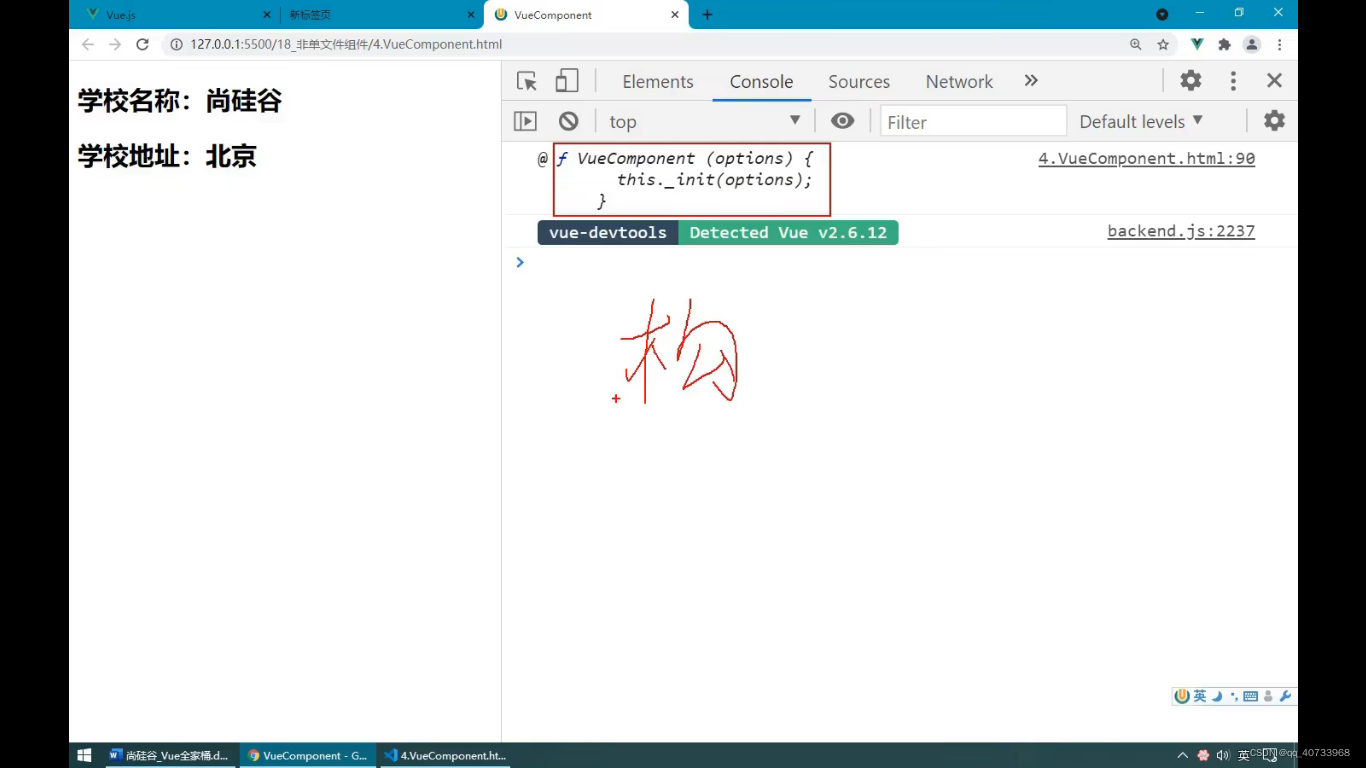This screenshot has width=1366, height=768.
Task: Open a new browser tab
Action: [707, 15]
